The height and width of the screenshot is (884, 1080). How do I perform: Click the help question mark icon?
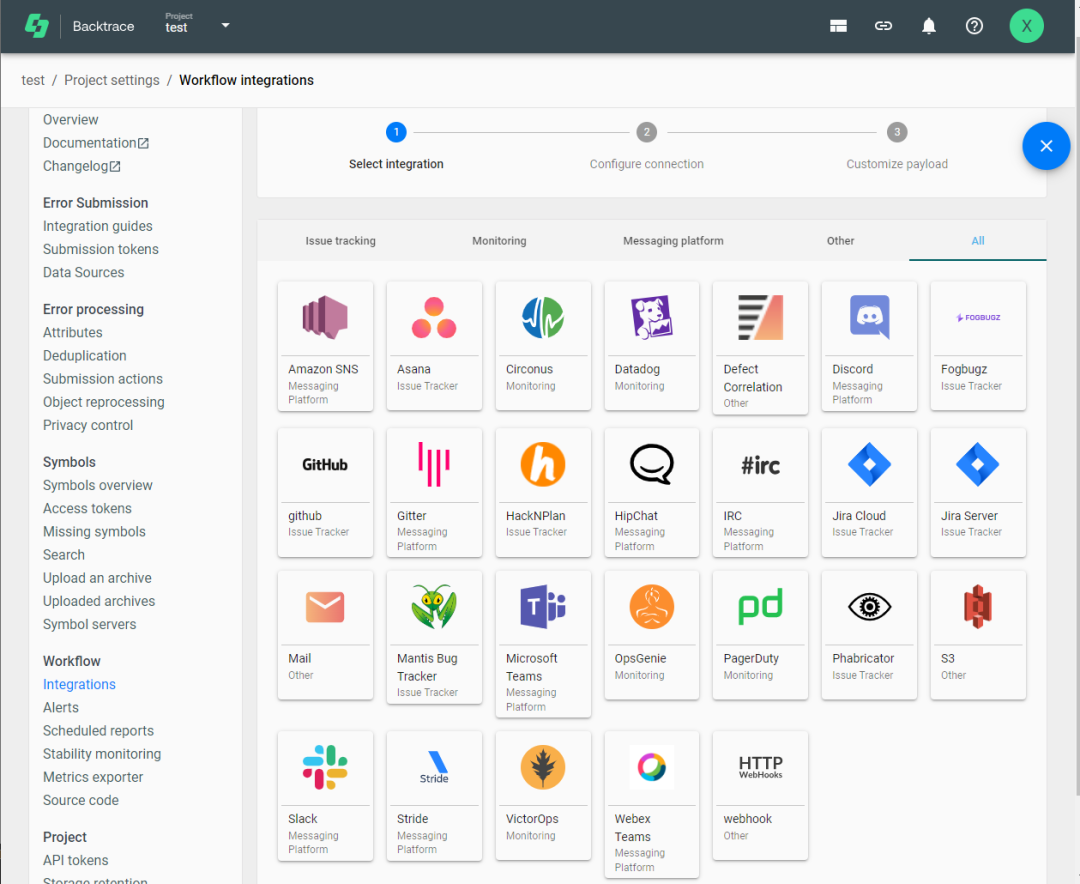pos(974,26)
